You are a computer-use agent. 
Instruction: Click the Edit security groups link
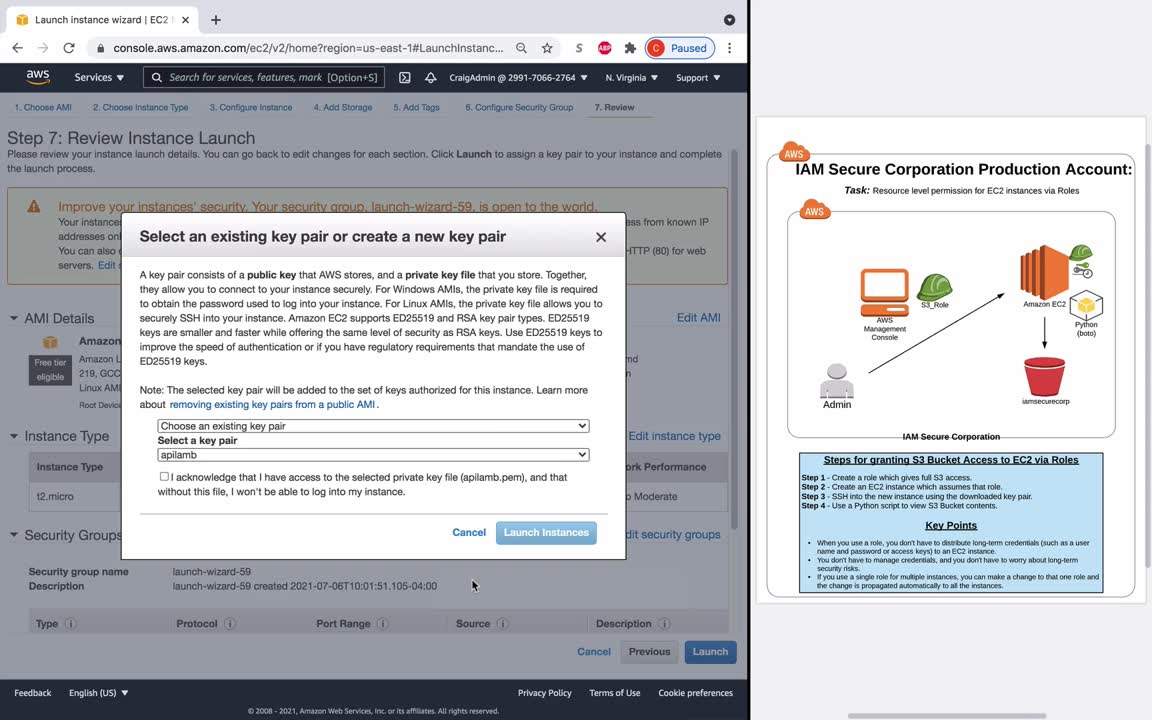coord(672,534)
